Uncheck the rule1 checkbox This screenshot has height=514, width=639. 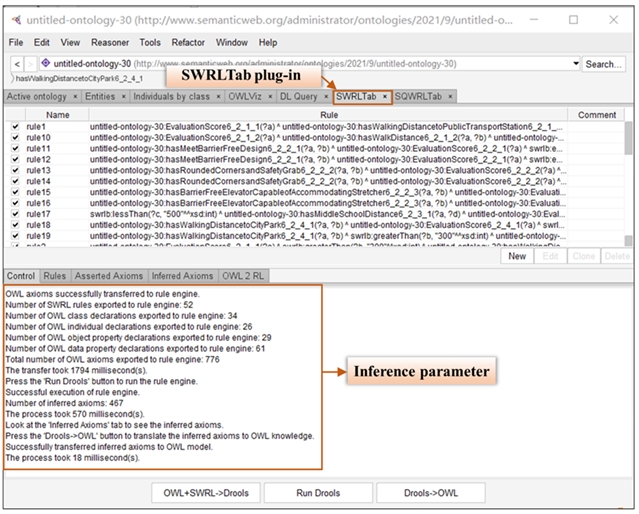point(14,127)
